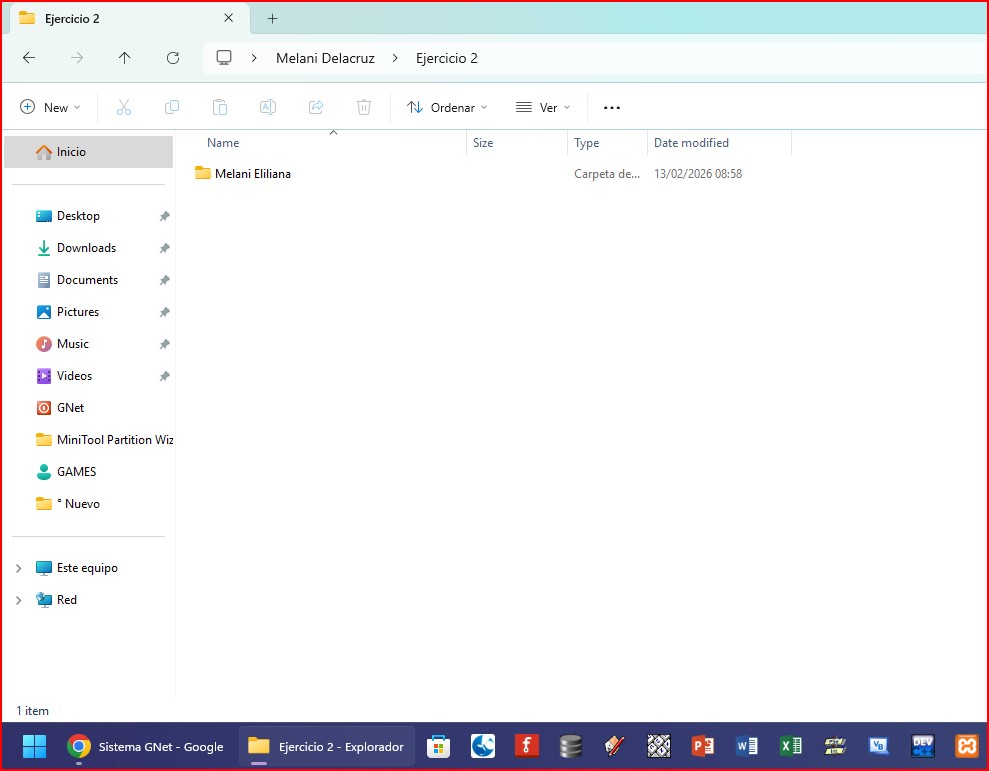Image resolution: width=989 pixels, height=771 pixels.
Task: Click the Copy icon in toolbar
Action: (172, 107)
